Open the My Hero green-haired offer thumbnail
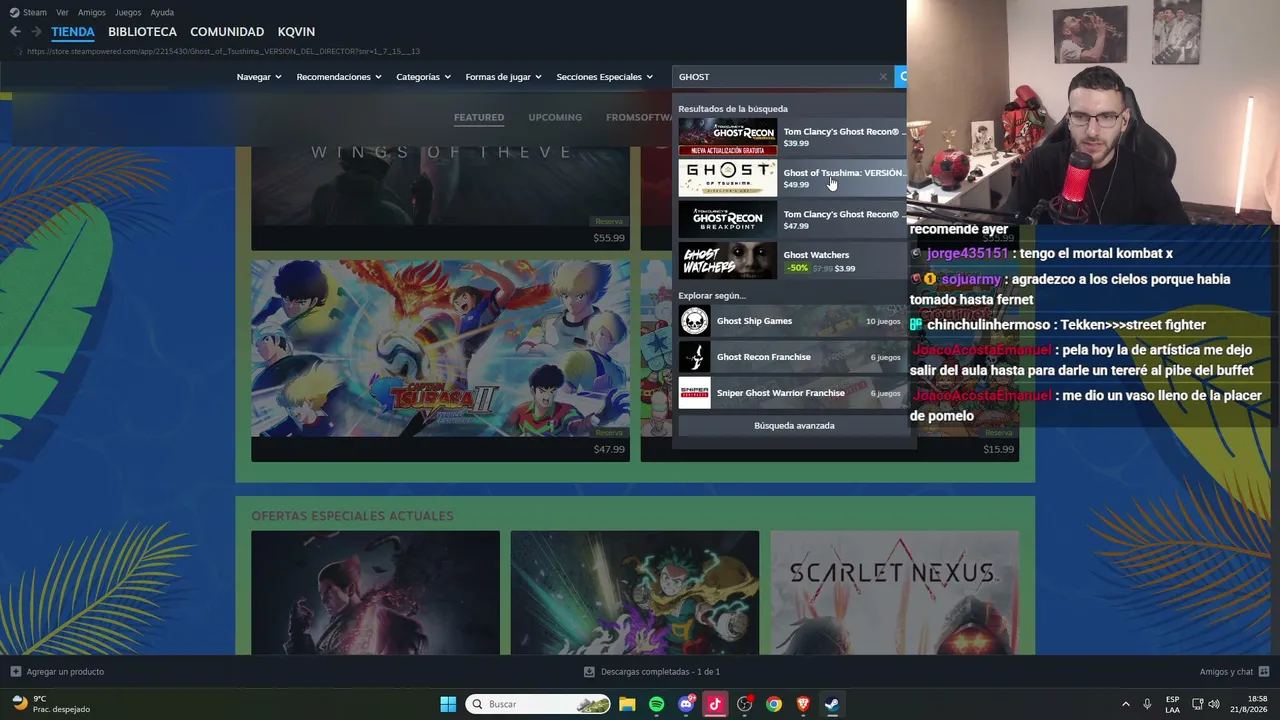The height and width of the screenshot is (720, 1280). [635, 592]
